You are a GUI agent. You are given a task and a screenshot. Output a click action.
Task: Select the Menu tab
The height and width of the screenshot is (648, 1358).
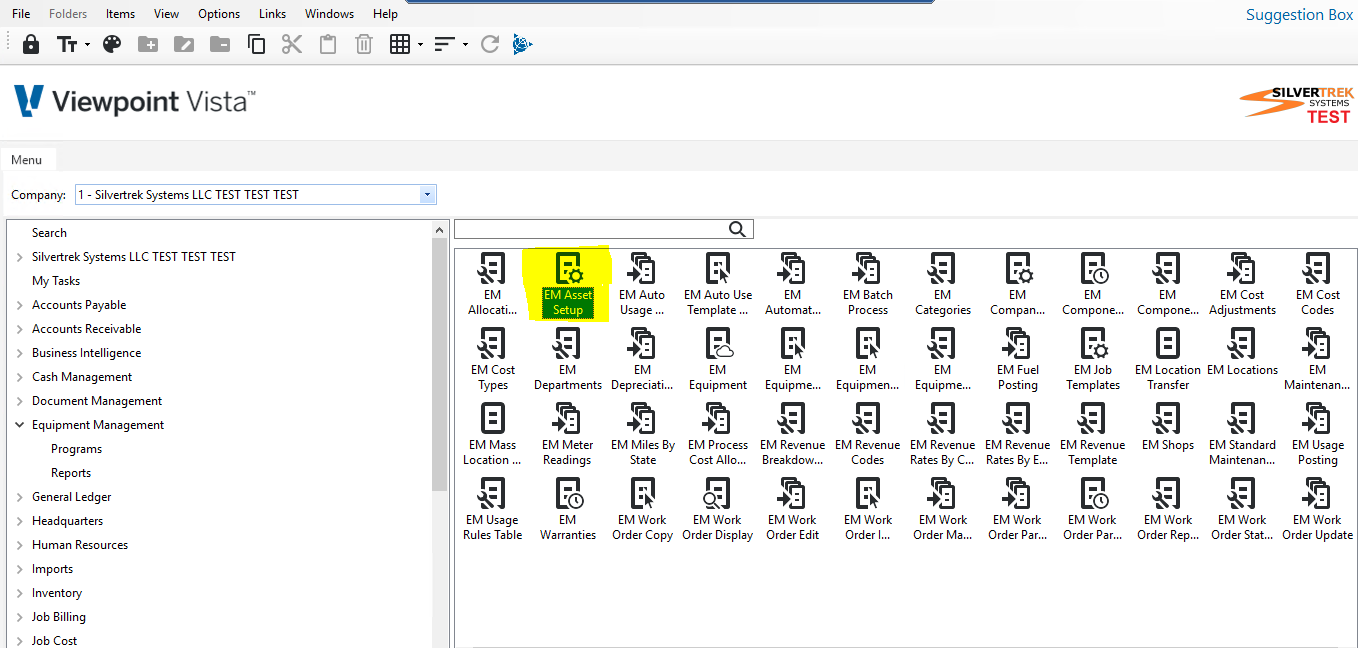[27, 160]
